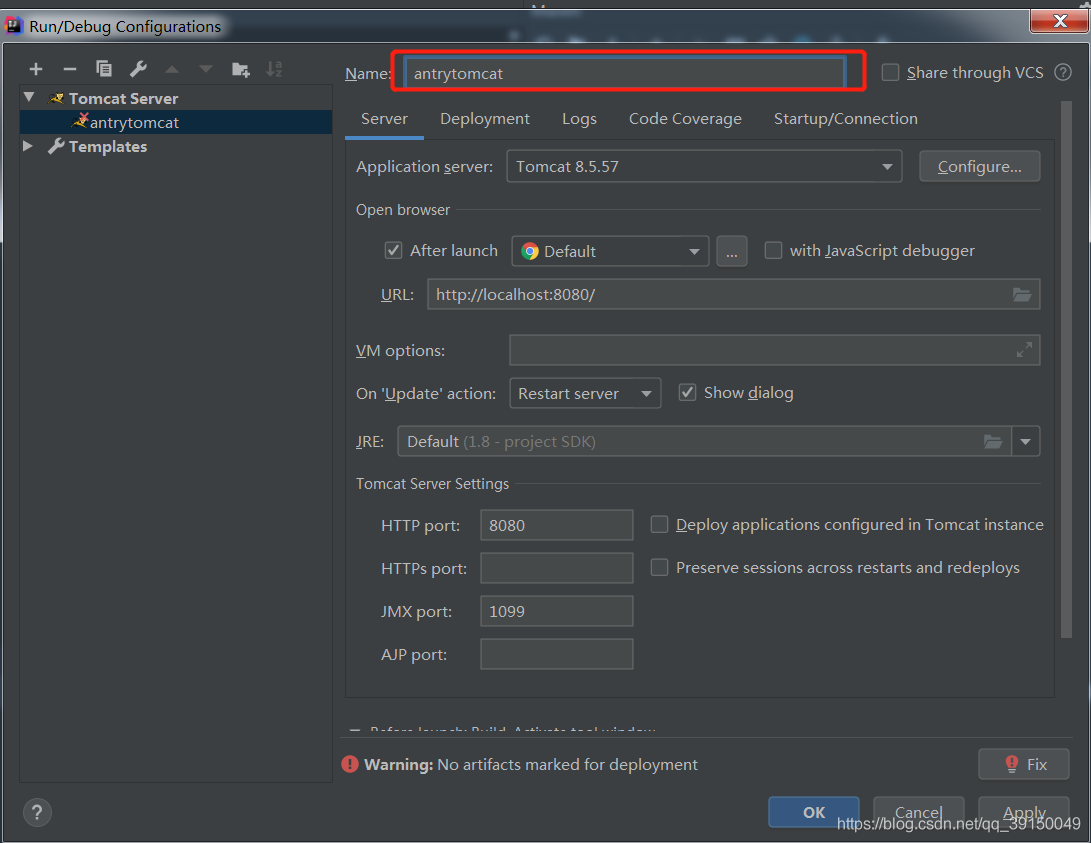
Task: Check Preserve sessions across restarts and redeploys
Action: tap(659, 568)
